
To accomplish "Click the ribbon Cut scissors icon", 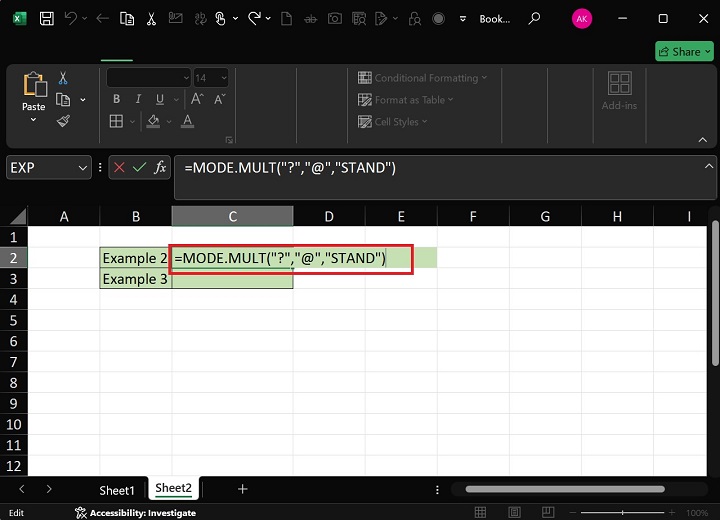I will click(63, 78).
